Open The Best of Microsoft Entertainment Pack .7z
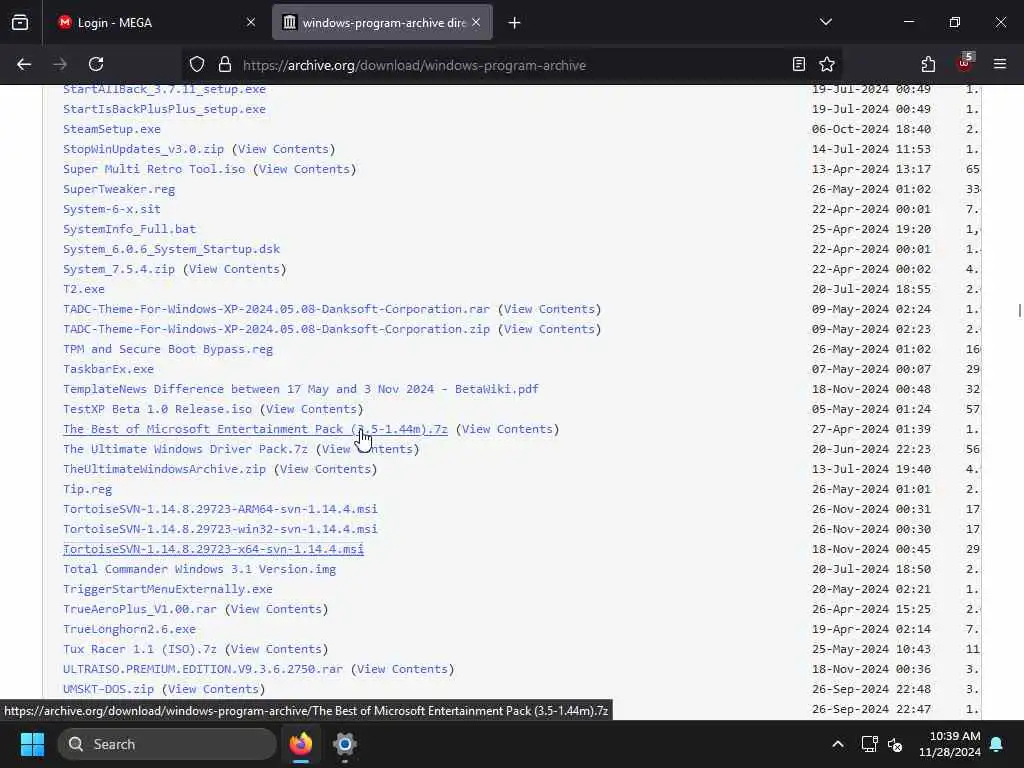 (255, 429)
